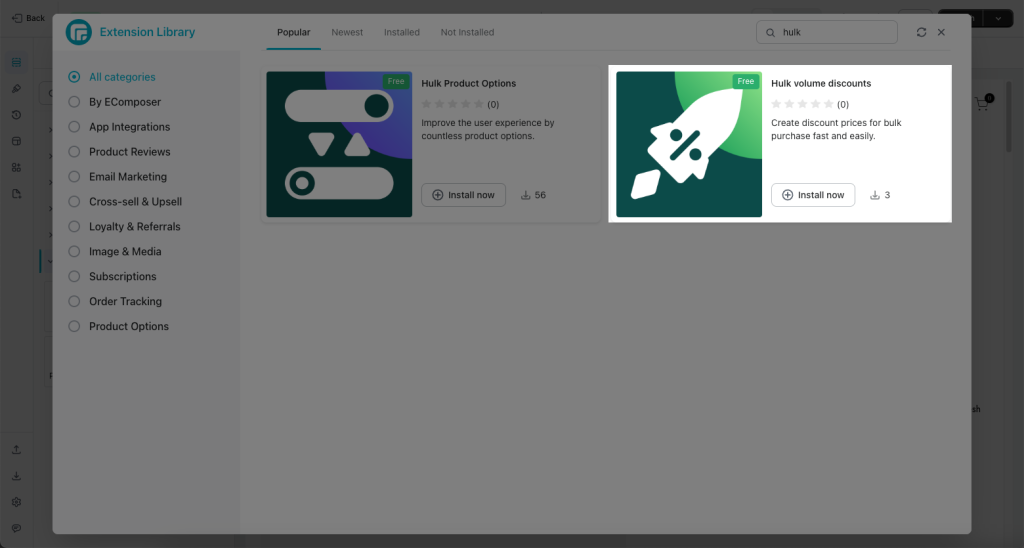Open the layout template icon in sidebar

tap(16, 141)
